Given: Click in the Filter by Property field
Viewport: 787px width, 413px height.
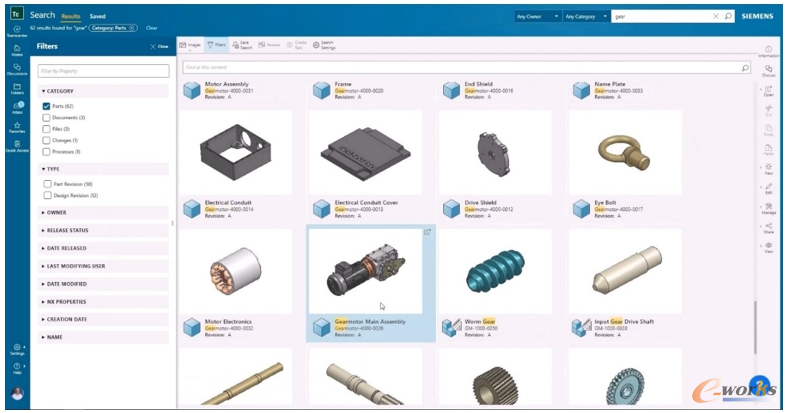Looking at the screenshot, I should point(103,71).
